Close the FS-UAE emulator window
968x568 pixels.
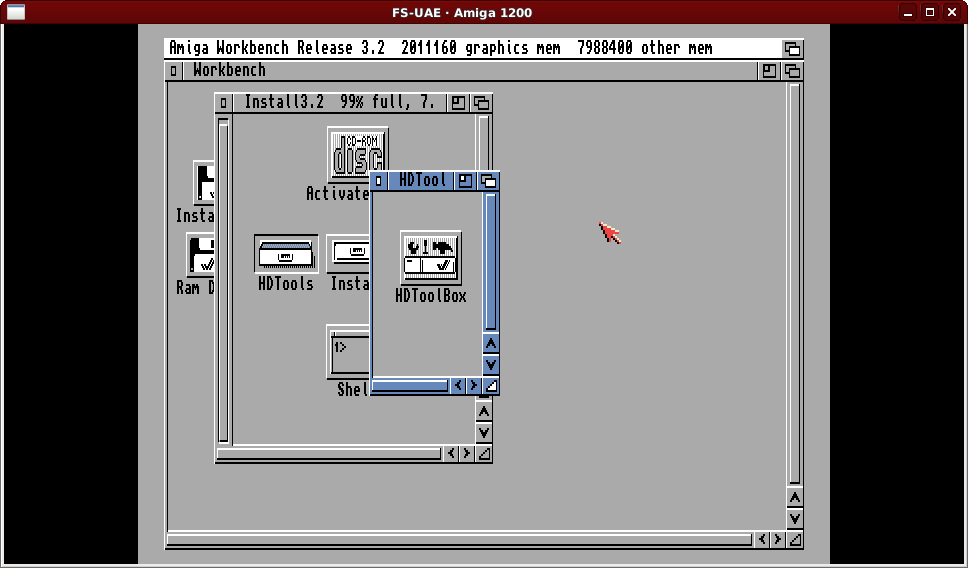pos(952,12)
